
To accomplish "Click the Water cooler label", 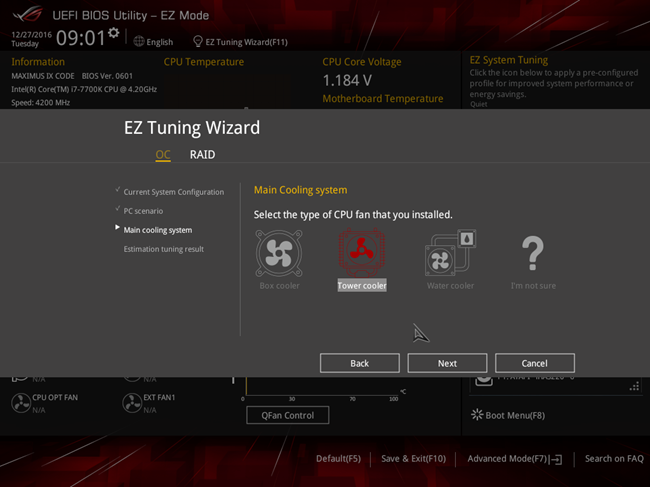I will tap(451, 286).
